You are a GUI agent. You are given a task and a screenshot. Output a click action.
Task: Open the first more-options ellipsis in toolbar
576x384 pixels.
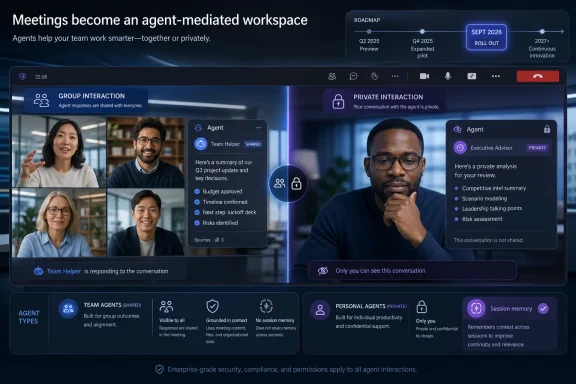point(395,76)
